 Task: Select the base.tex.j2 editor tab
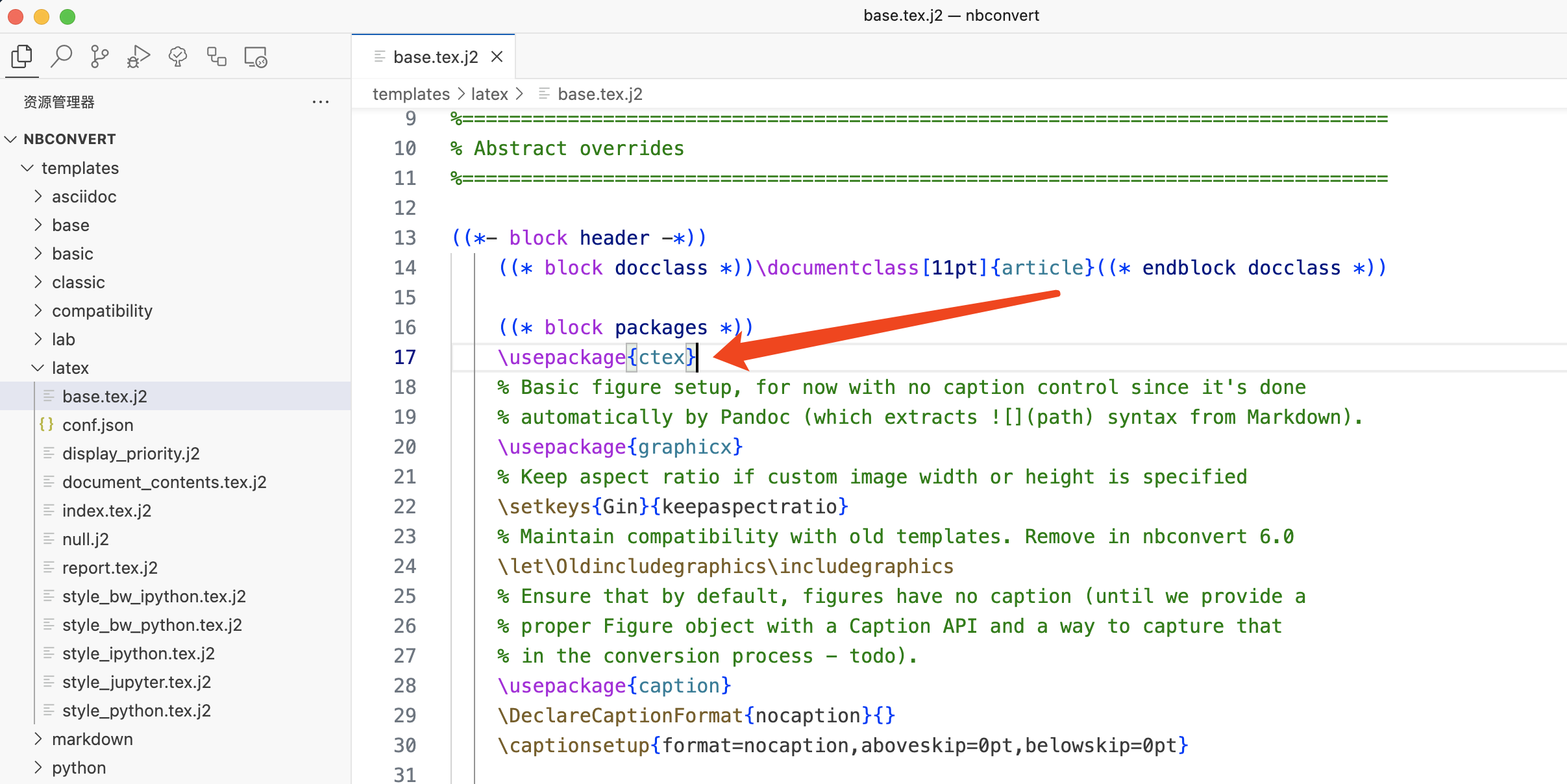tap(435, 57)
